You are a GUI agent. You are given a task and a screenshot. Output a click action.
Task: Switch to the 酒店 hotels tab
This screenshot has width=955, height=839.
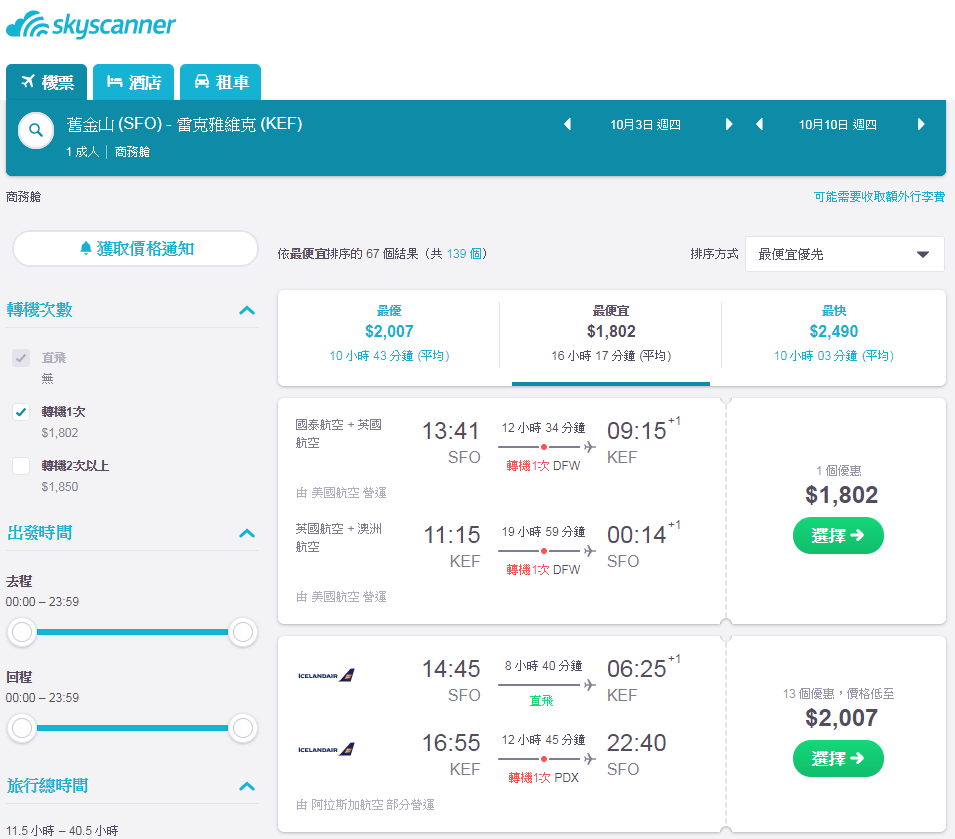tap(133, 82)
